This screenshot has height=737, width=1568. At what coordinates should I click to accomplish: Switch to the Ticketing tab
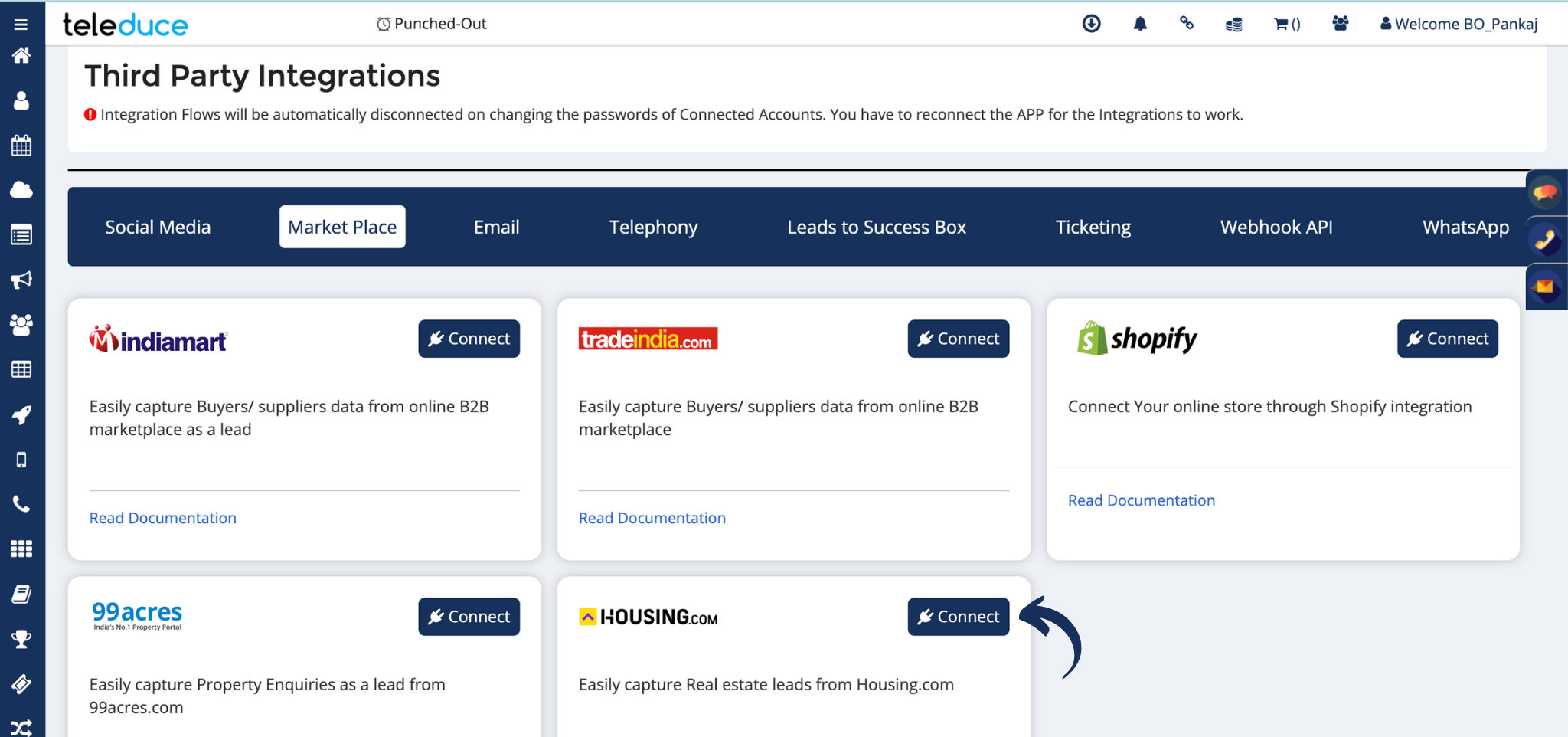click(x=1093, y=227)
